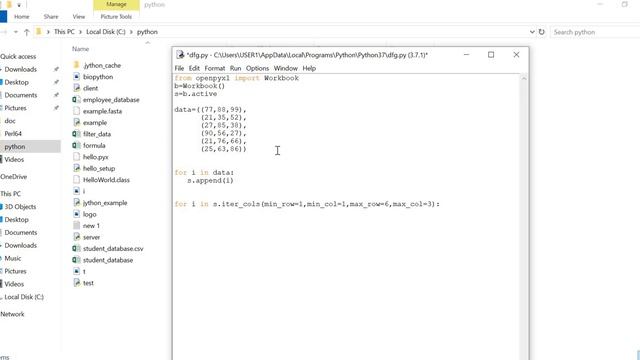Click the Up directory arrow in File Explorer
The image size is (640, 360).
[27, 32]
